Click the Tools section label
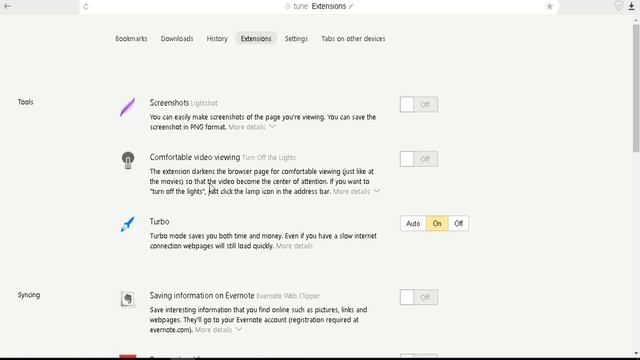Viewport: 640px width, 360px height. click(25, 102)
